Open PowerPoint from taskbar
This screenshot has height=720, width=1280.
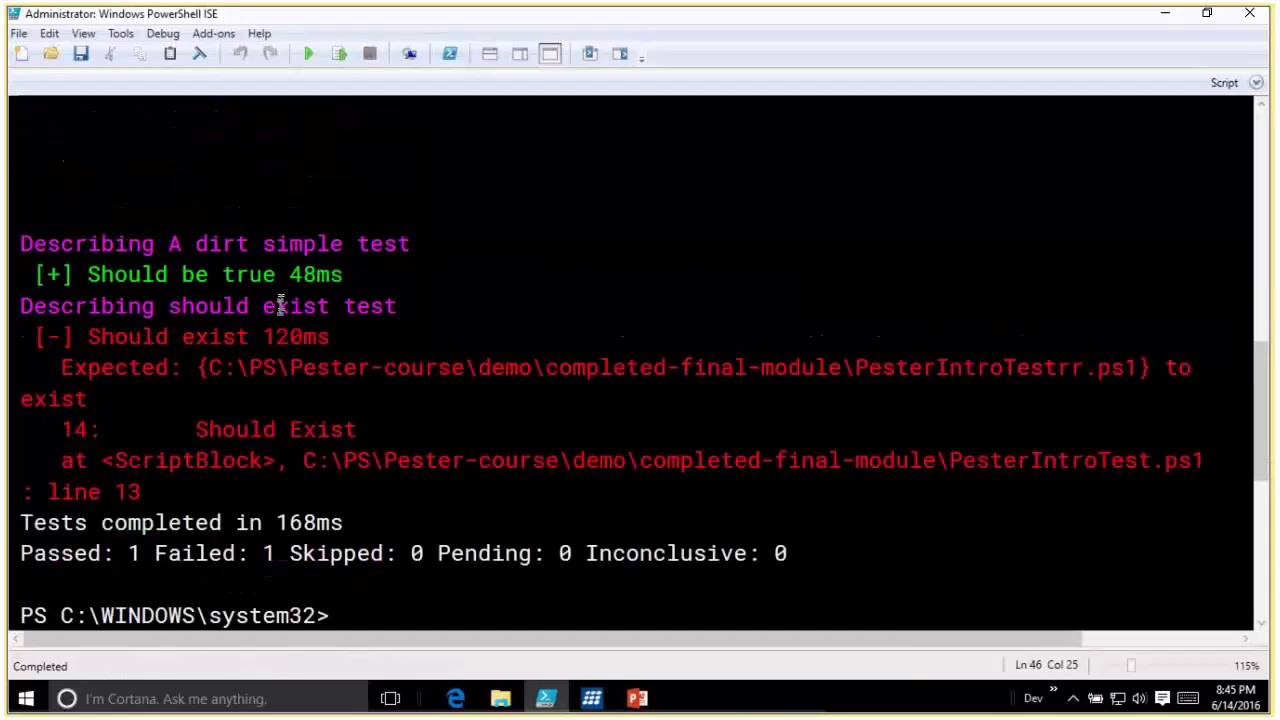tap(637, 698)
